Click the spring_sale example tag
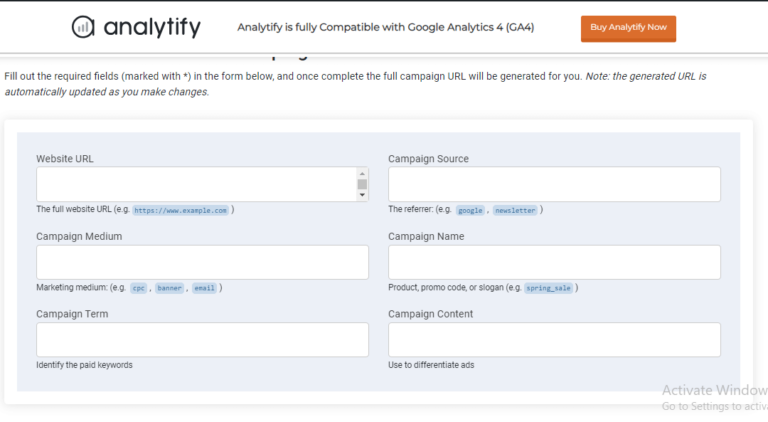Viewport: 768px width, 422px height. (x=549, y=288)
